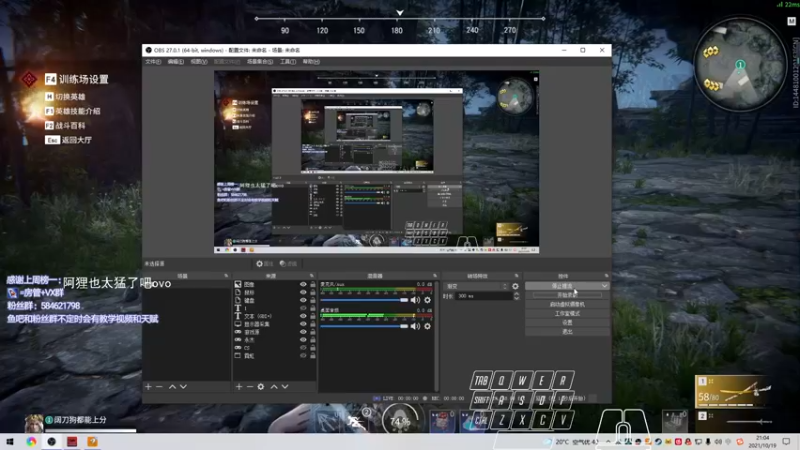Image resolution: width=800 pixels, height=450 pixels.
Task: Pop out the scene transitions dock panel
Action: tap(516, 276)
